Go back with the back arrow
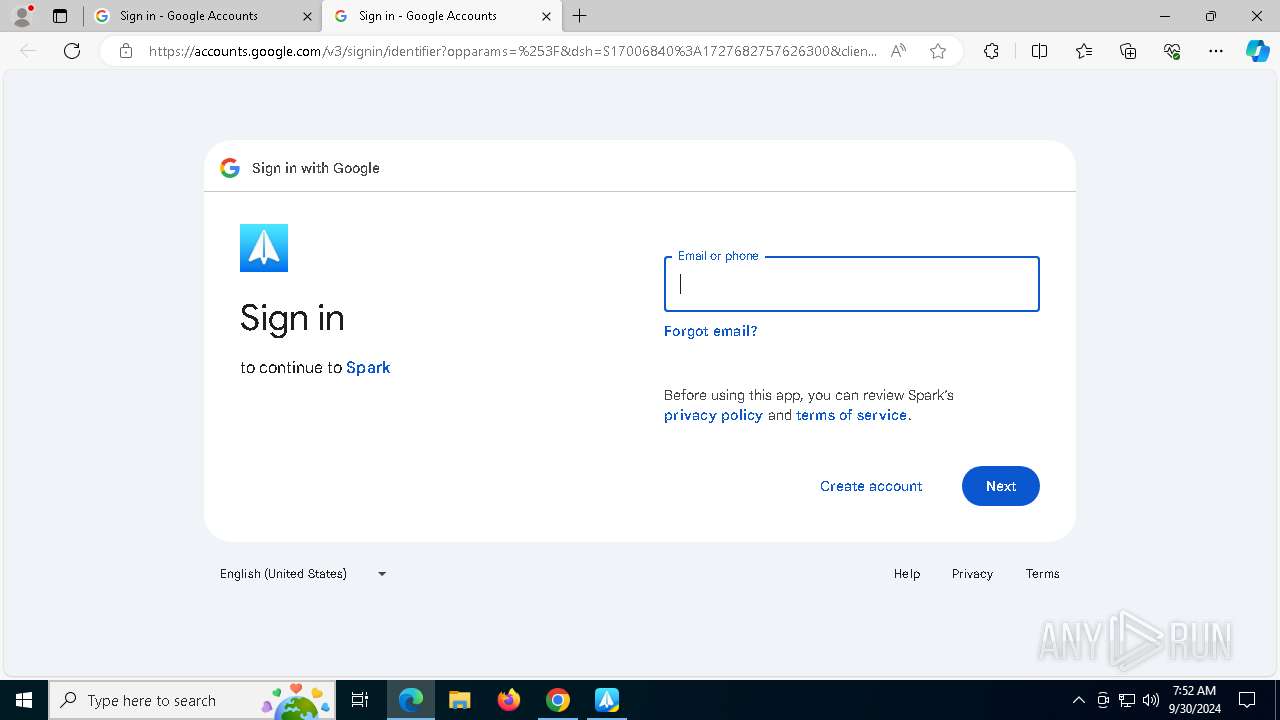1280x720 pixels. point(28,51)
